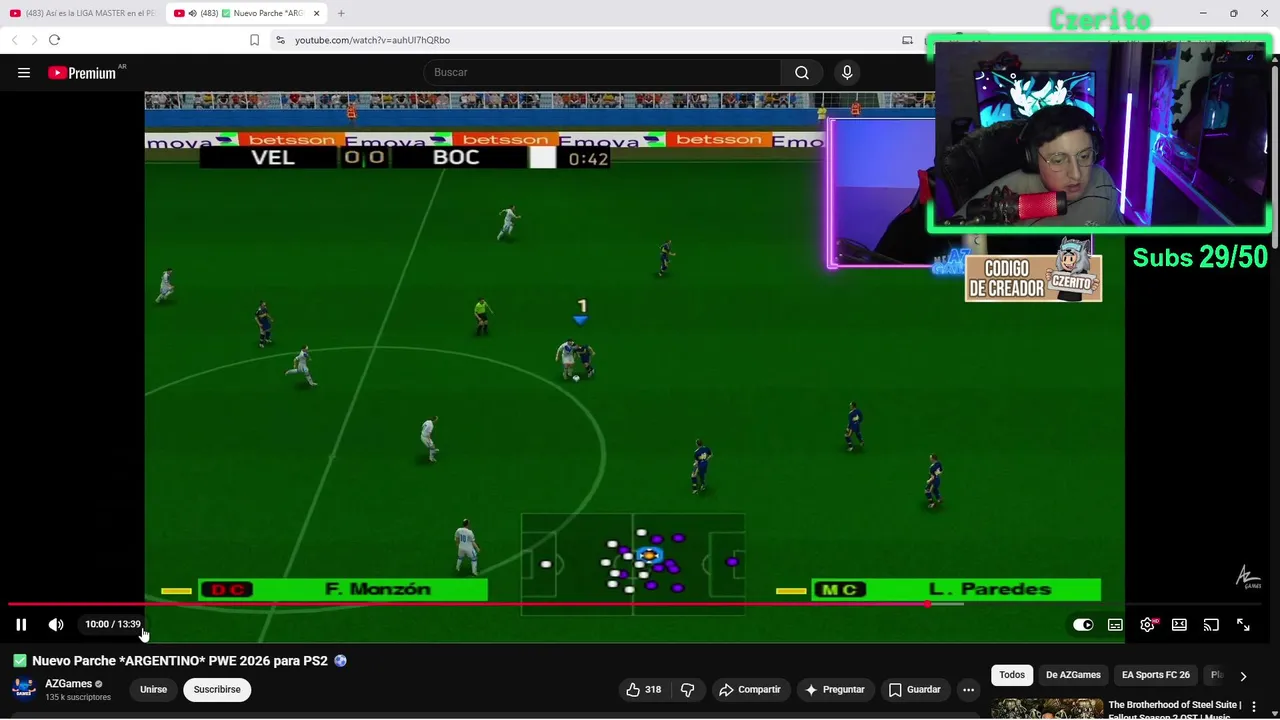Open the Preguntar AI button
This screenshot has height=720, width=1280.
(835, 689)
